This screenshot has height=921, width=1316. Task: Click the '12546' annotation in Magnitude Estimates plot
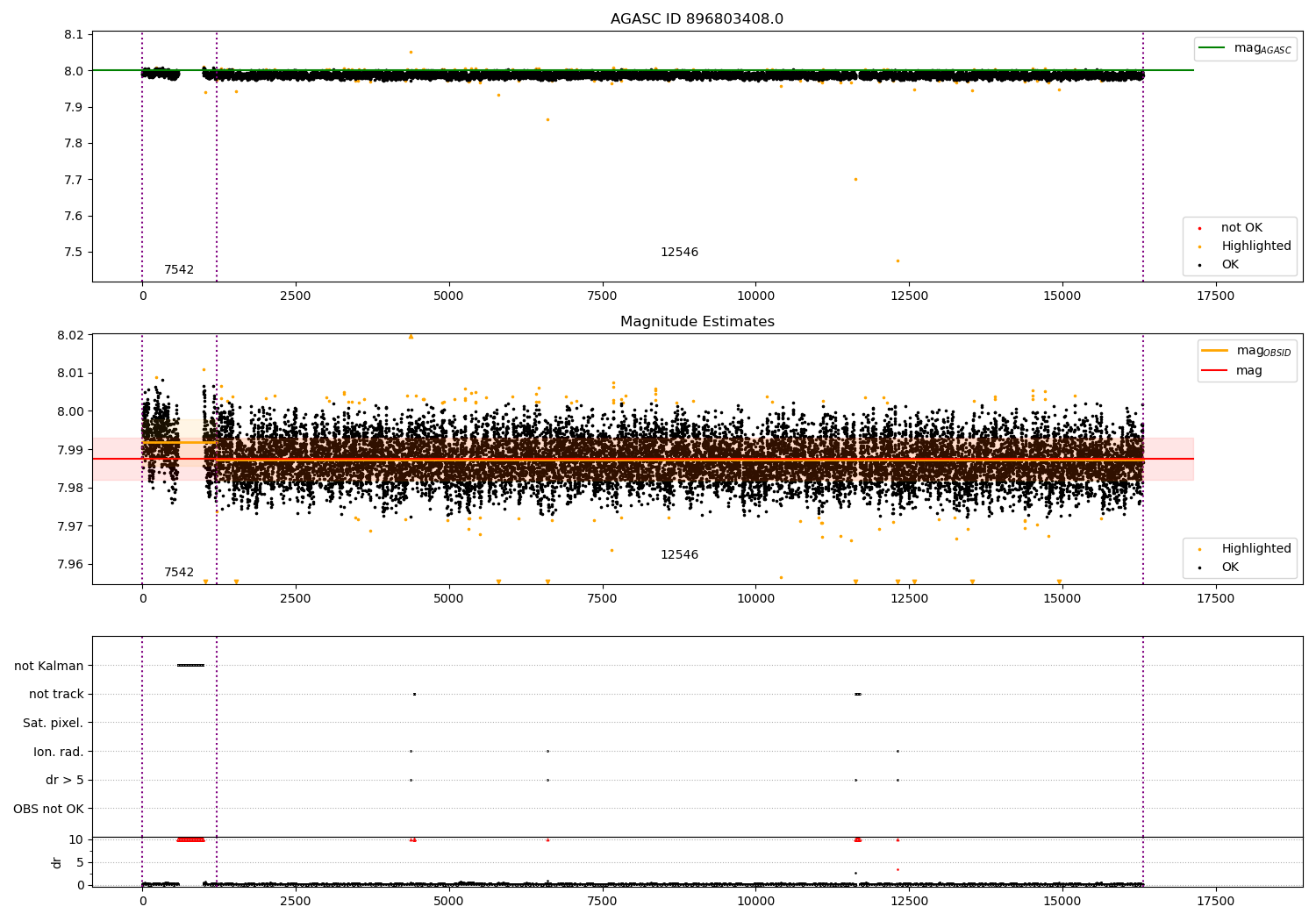679,555
